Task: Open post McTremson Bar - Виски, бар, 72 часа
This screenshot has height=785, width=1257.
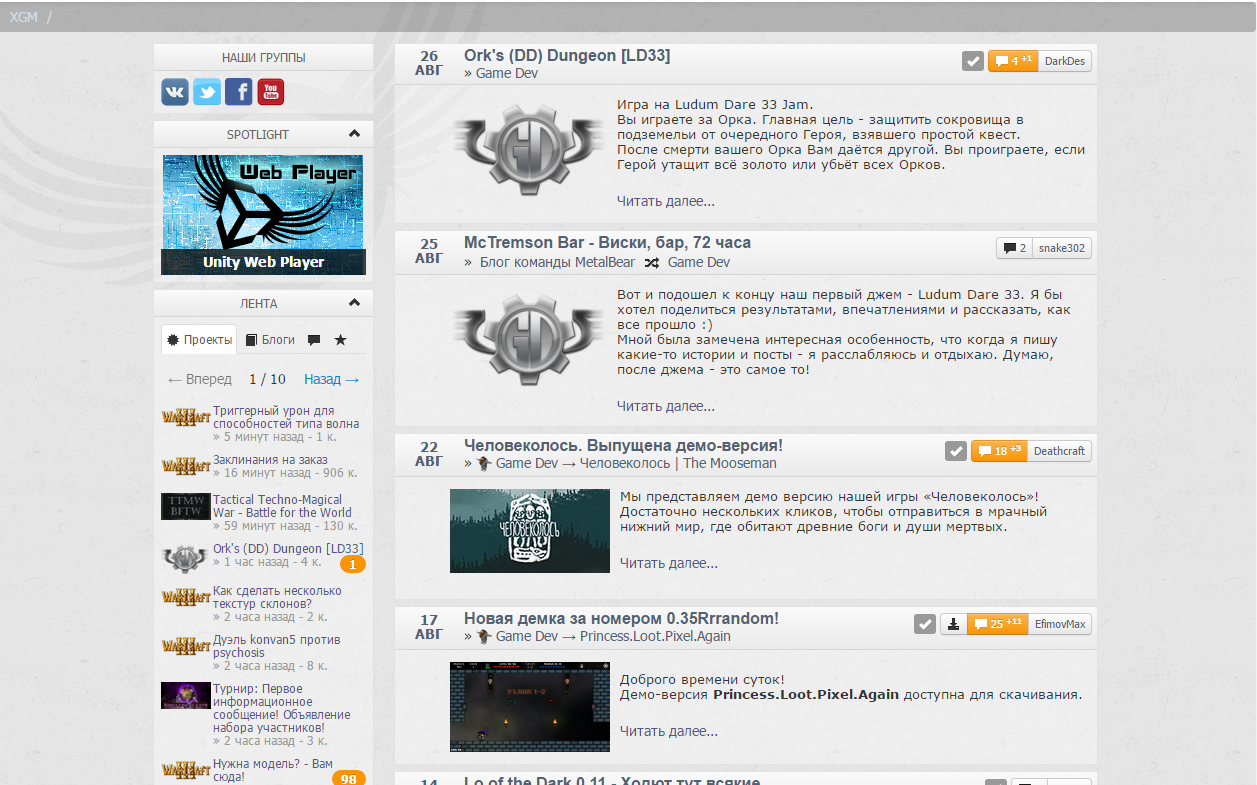Action: pyautogui.click(x=607, y=243)
